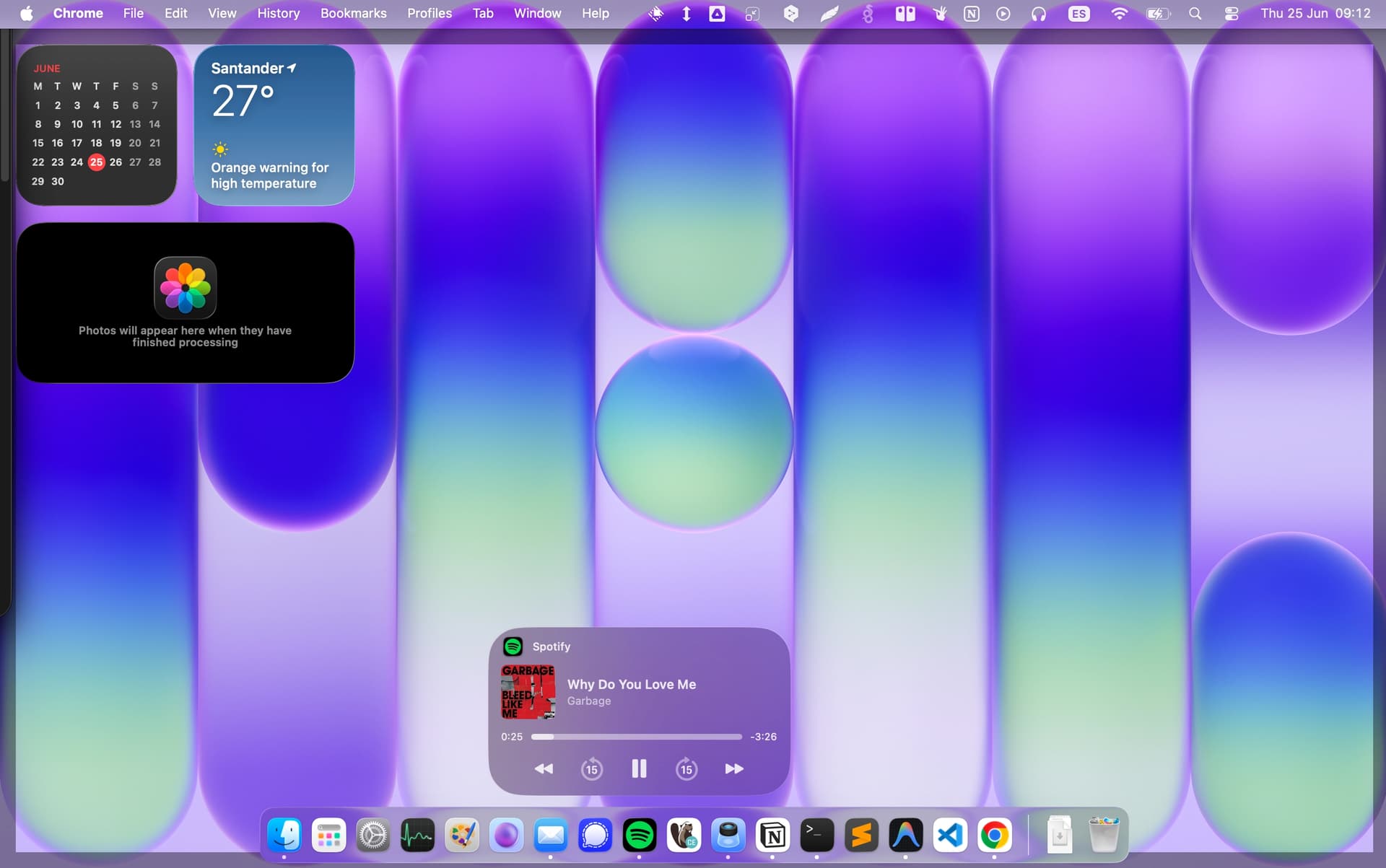Screen dimensions: 1386x868
Task: Open the Wi-Fi status menu
Action: click(1119, 14)
